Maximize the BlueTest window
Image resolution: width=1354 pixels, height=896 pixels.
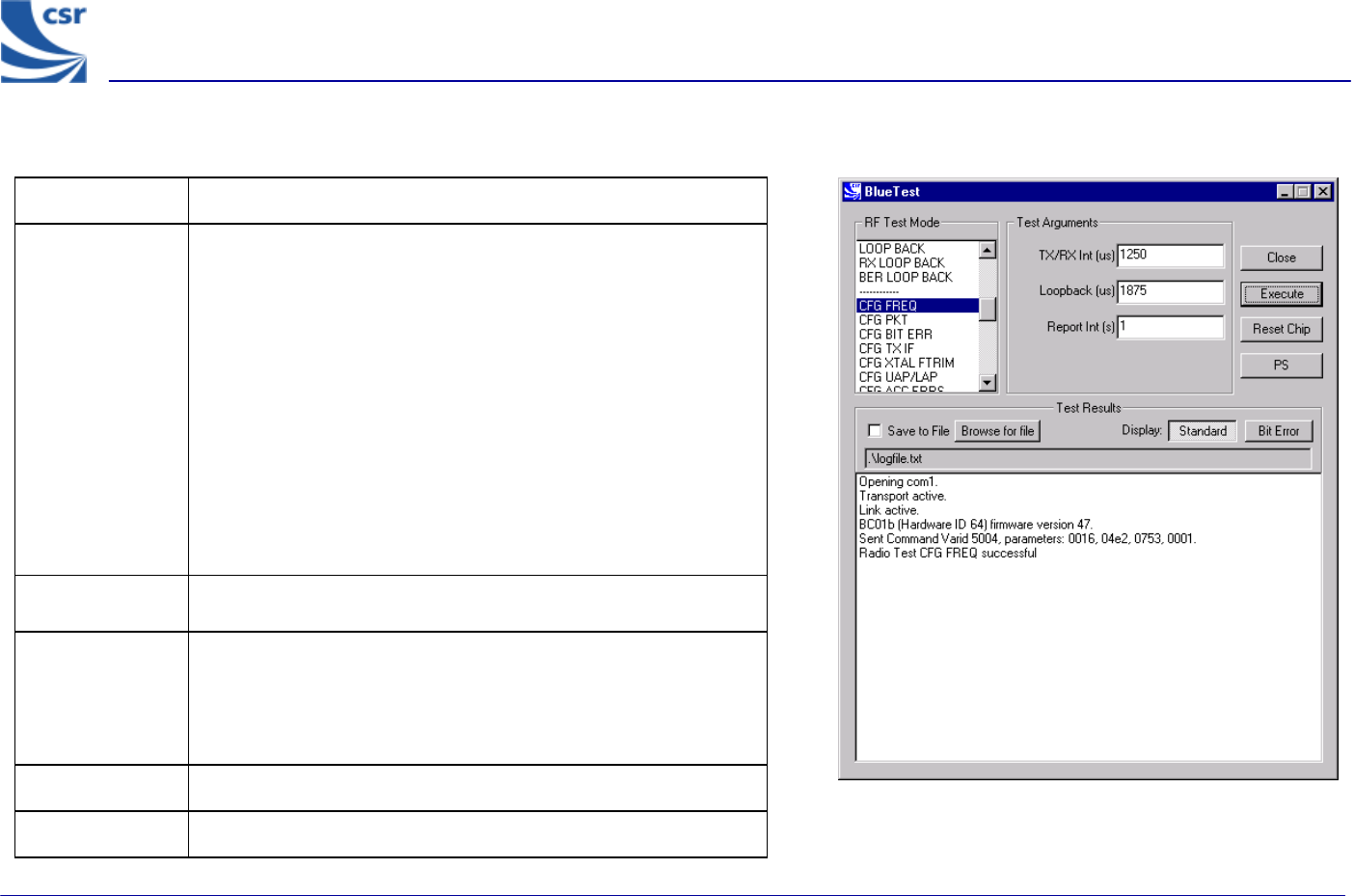coord(1302,192)
